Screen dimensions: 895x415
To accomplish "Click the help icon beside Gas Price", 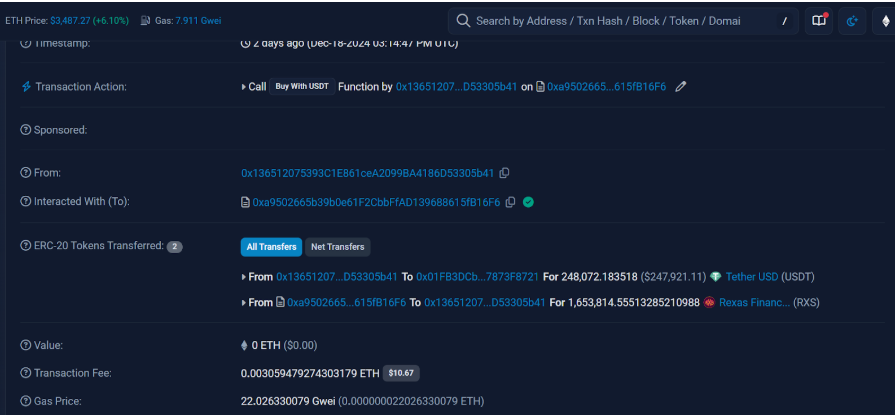I will [x=26, y=401].
